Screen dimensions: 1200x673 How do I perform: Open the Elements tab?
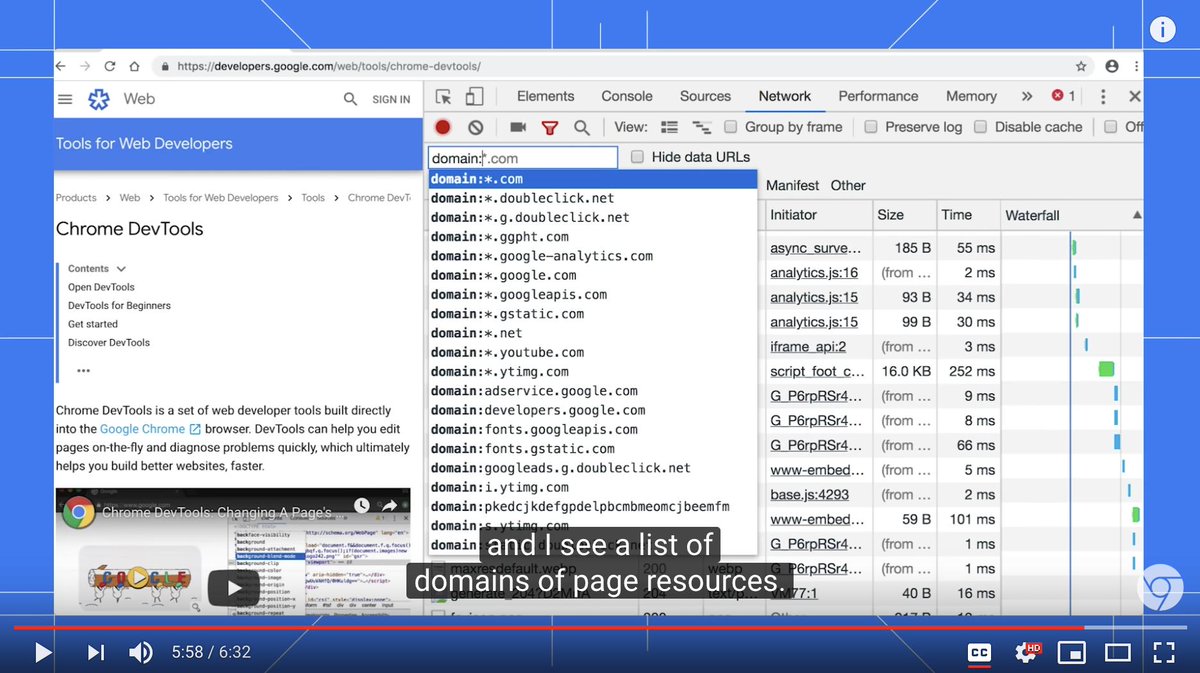point(545,96)
